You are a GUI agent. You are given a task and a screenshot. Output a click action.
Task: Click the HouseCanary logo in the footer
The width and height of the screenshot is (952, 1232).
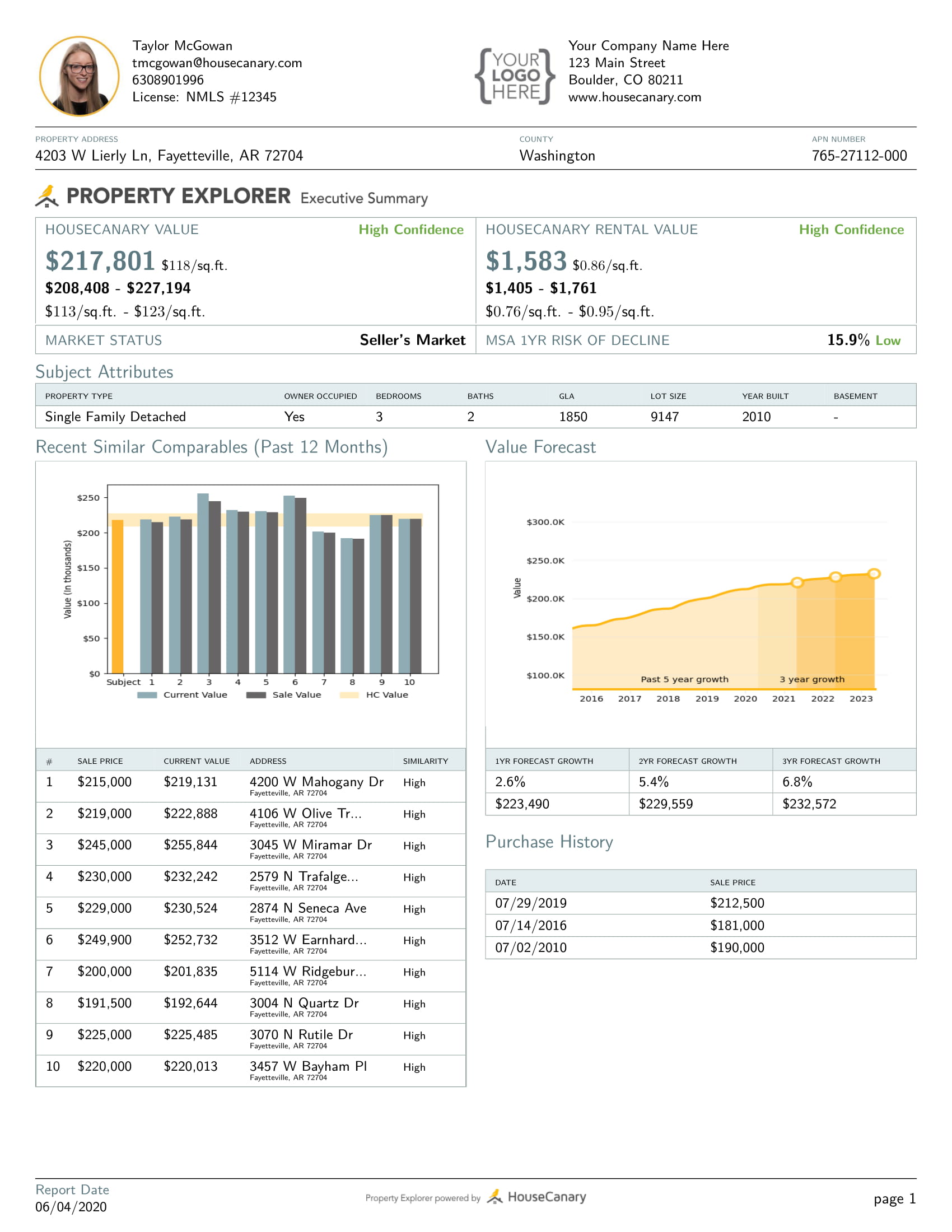click(x=536, y=1197)
